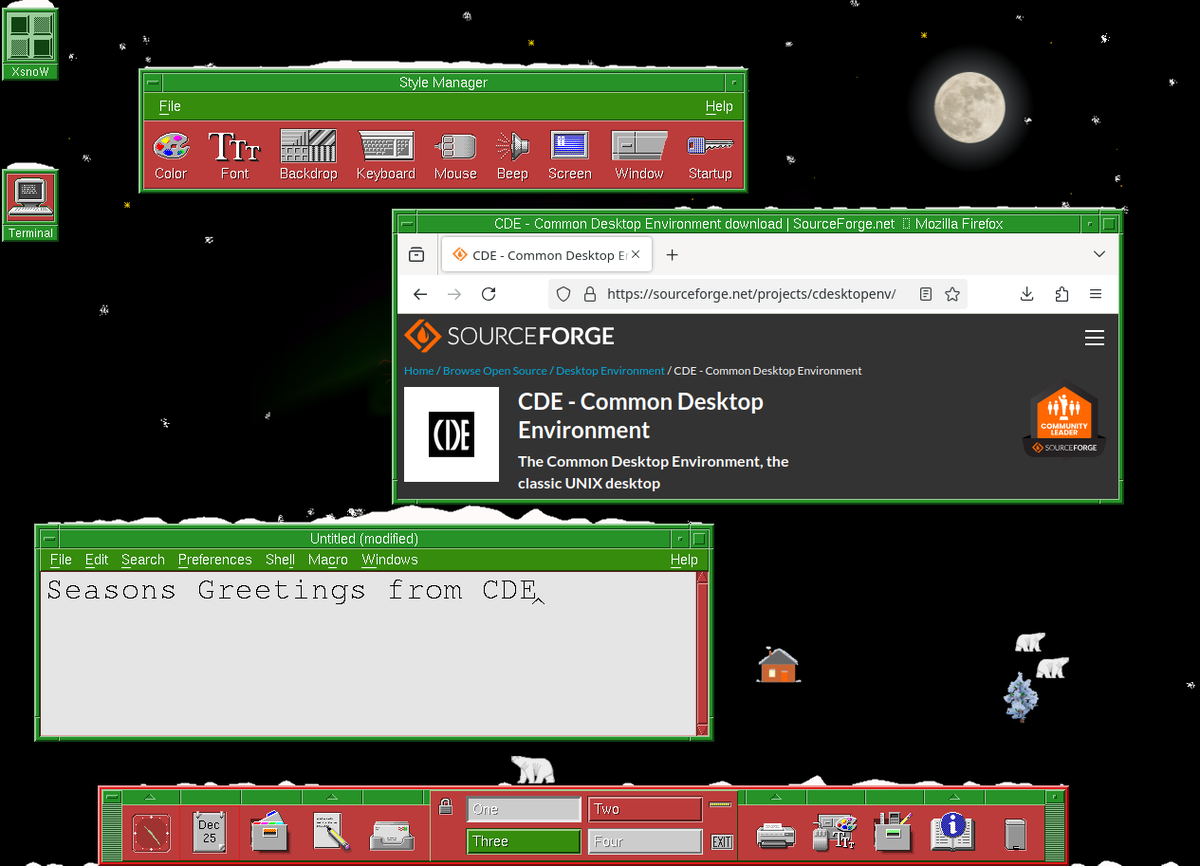This screenshot has width=1200, height=866.
Task: Expand the subpanel arrow above the Printer
Action: click(776, 797)
